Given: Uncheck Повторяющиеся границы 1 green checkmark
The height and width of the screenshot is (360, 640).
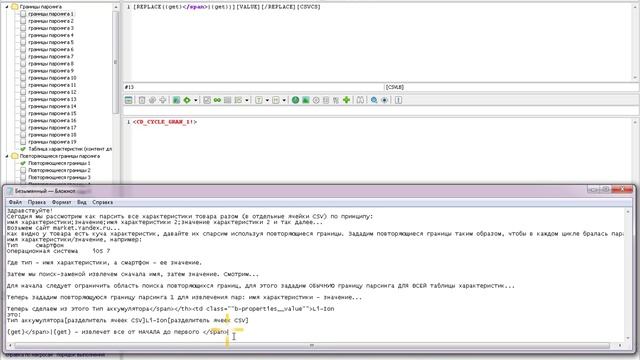Looking at the screenshot, I should coord(23,163).
